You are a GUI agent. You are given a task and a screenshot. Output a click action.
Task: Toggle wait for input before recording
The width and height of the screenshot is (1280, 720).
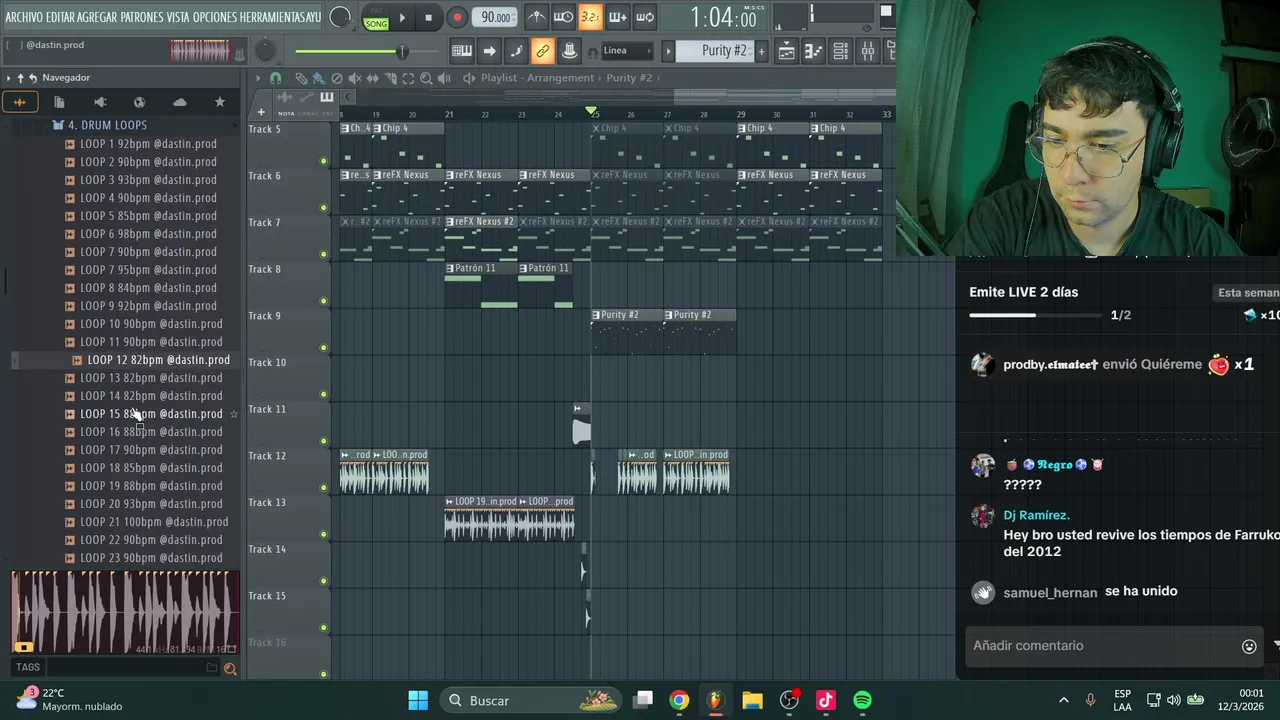[x=563, y=17]
